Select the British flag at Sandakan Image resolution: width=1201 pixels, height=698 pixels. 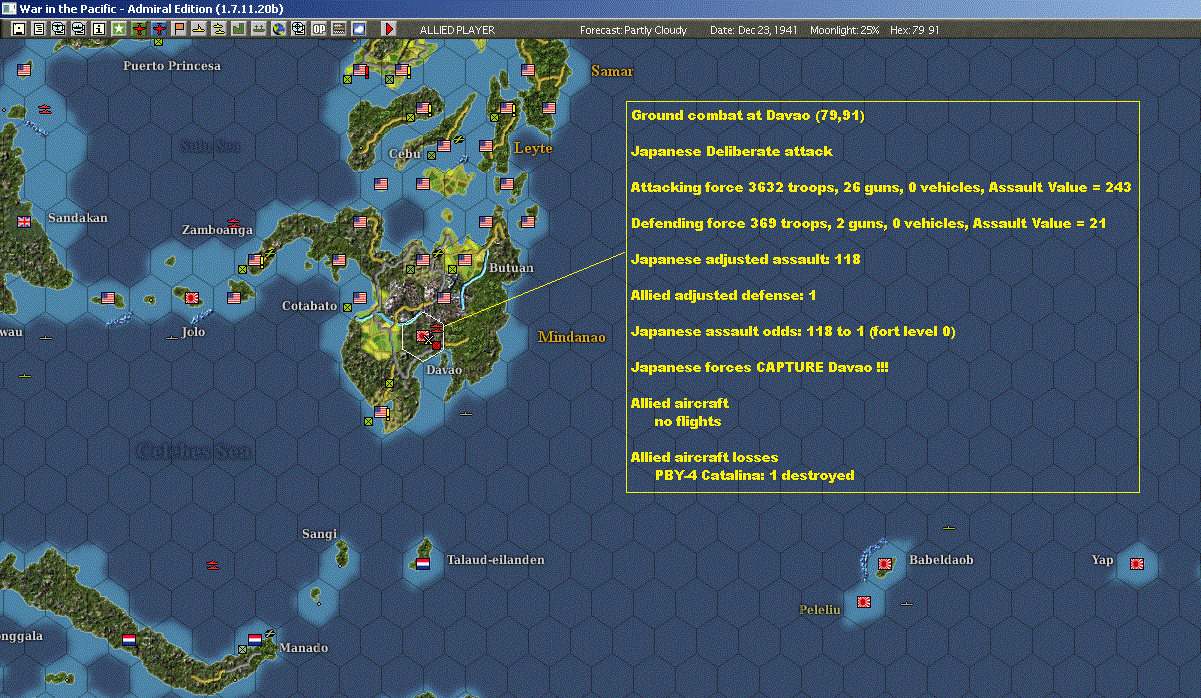click(24, 221)
